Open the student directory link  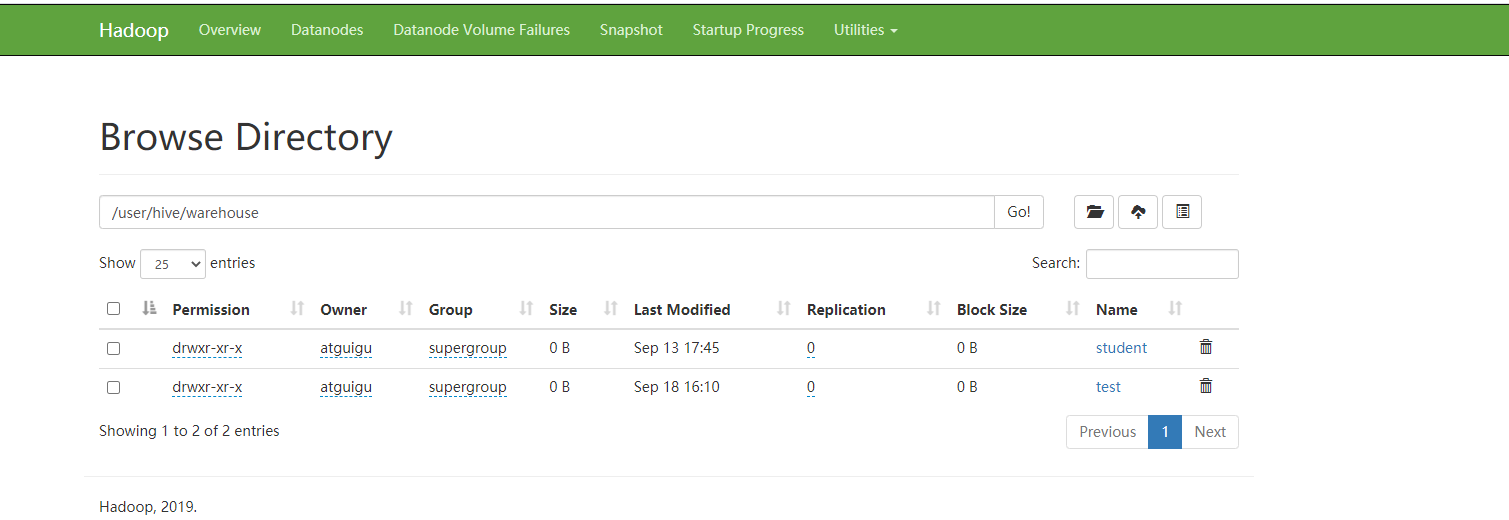pyautogui.click(x=1121, y=348)
